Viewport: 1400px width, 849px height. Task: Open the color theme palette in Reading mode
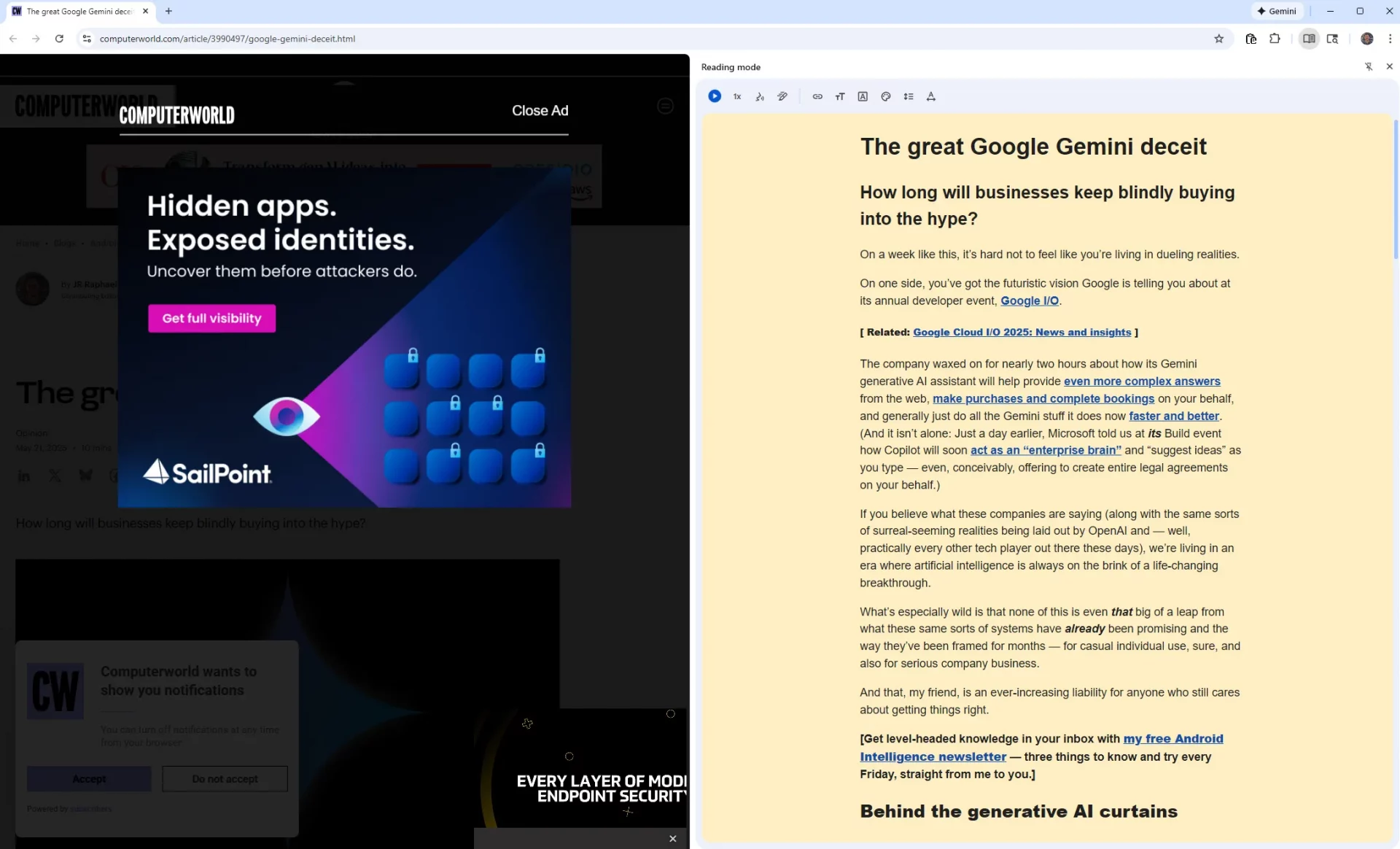pos(885,96)
